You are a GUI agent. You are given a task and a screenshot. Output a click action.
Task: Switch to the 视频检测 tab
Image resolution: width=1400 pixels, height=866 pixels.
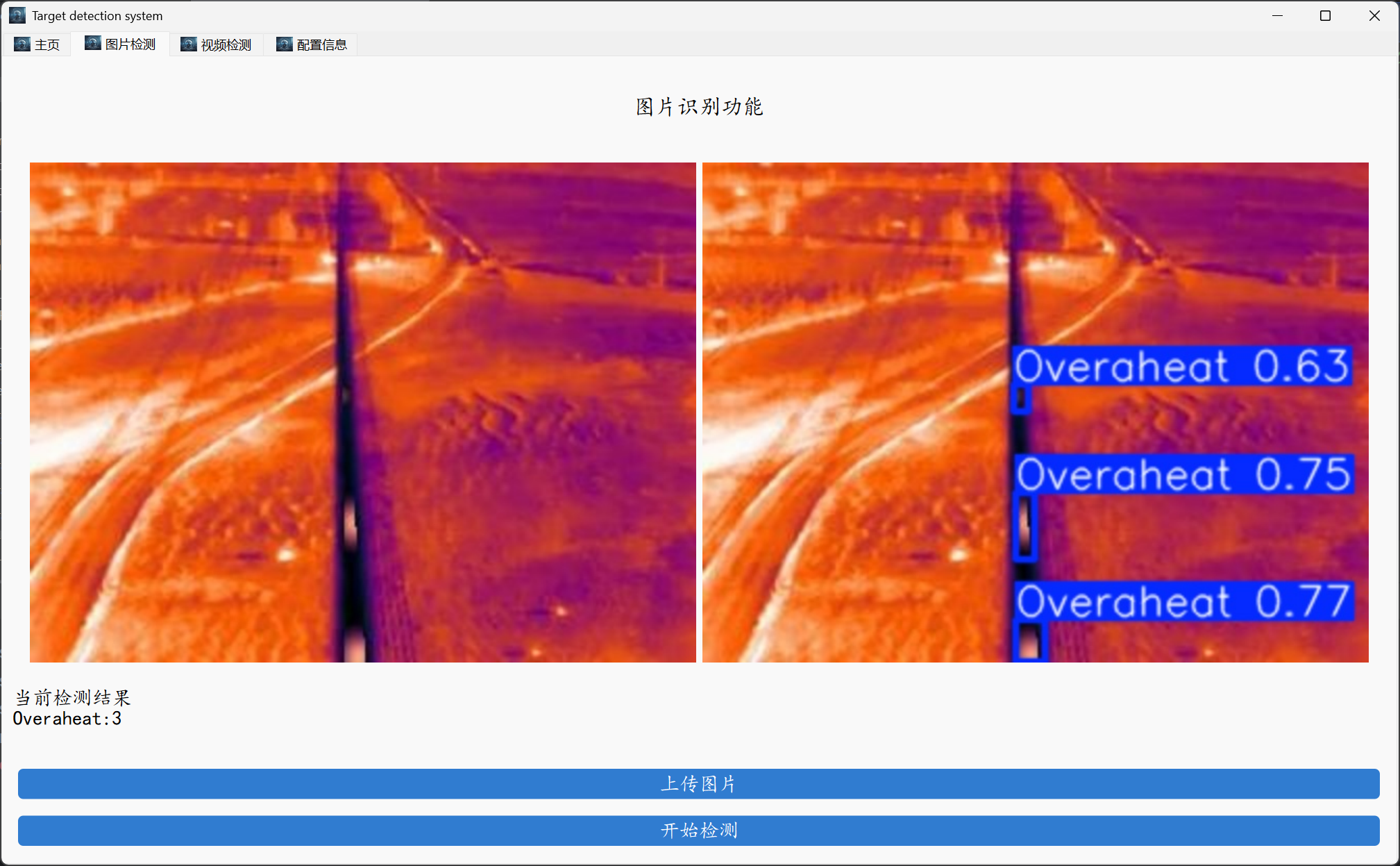point(226,45)
